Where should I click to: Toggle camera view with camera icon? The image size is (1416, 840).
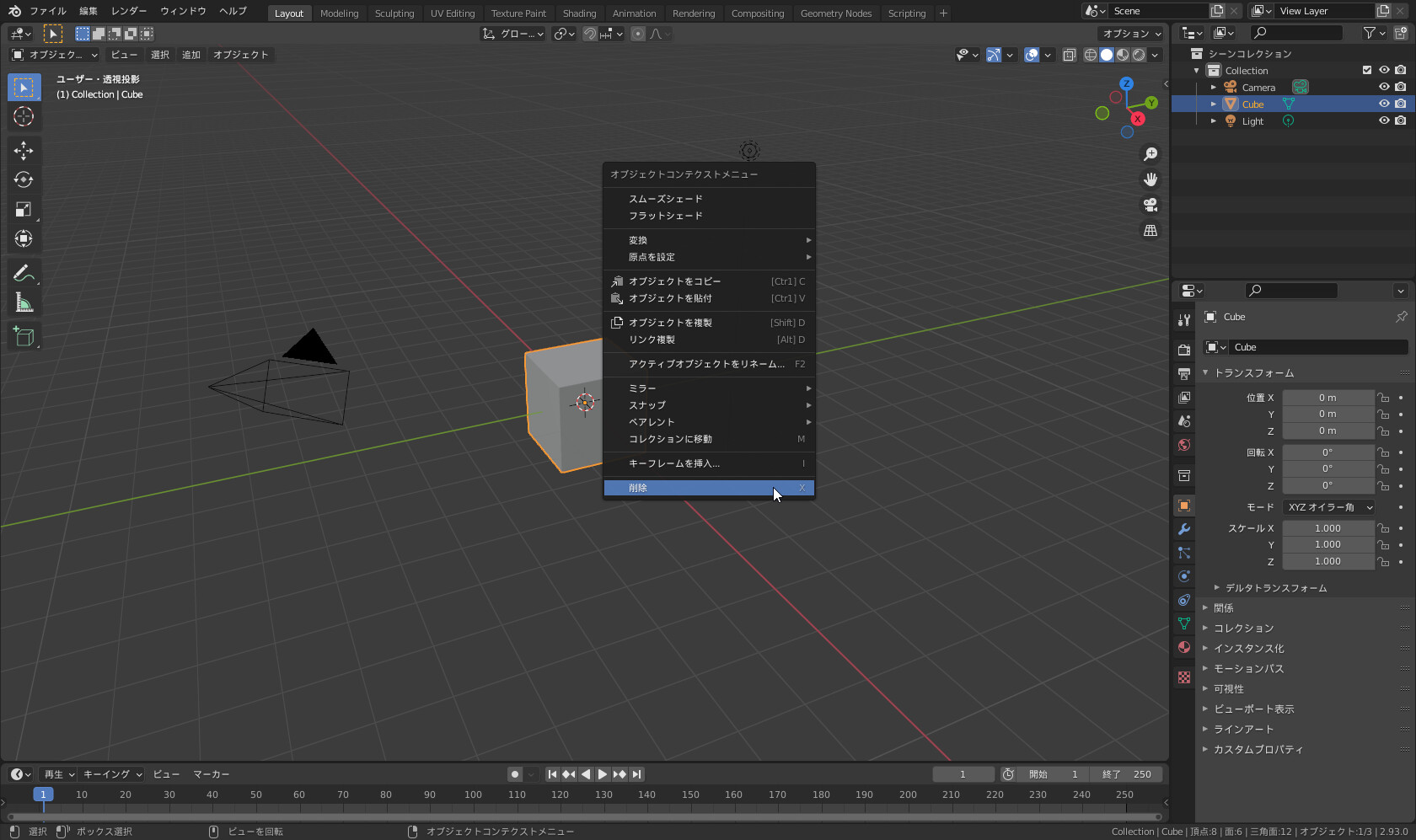point(1150,205)
